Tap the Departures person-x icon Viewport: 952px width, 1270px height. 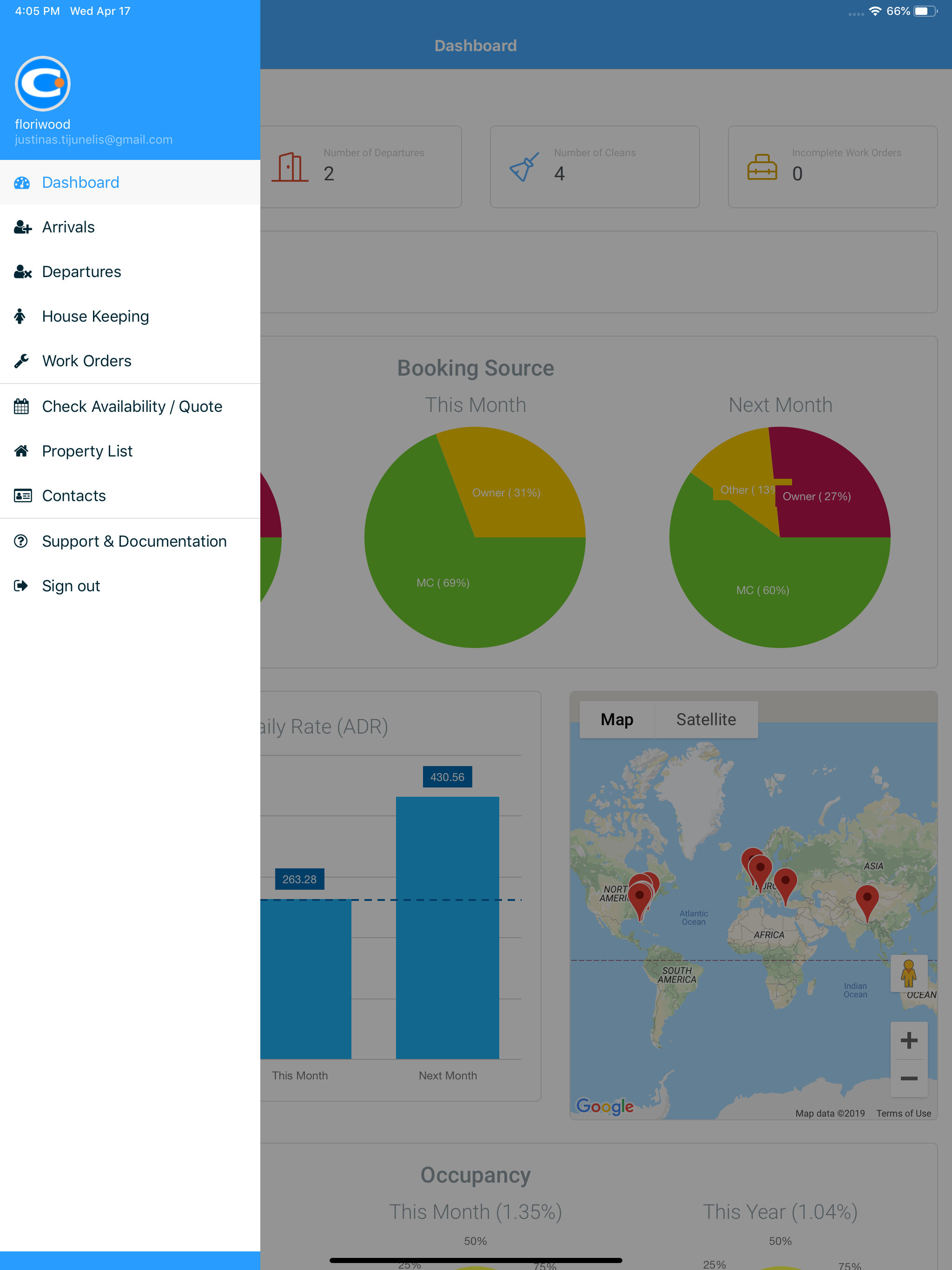pyautogui.click(x=22, y=271)
